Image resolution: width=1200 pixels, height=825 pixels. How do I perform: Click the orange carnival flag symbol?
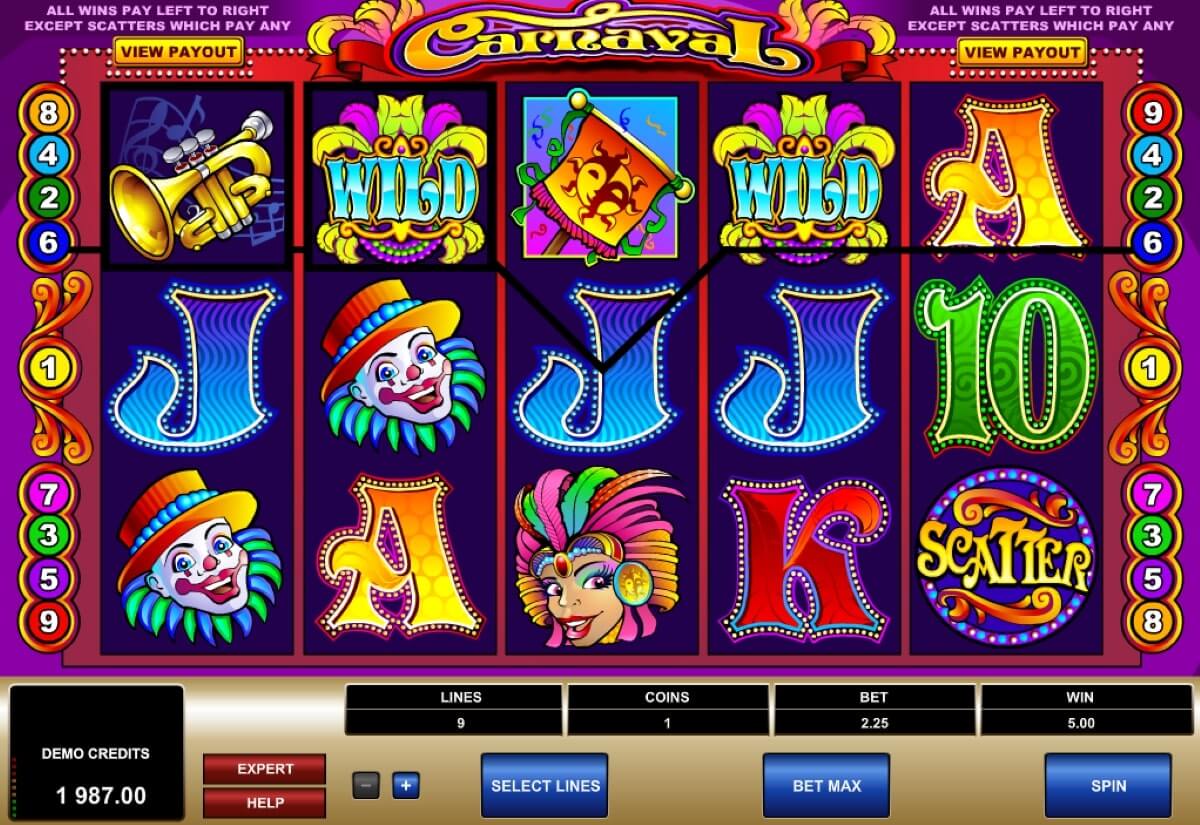click(601, 177)
